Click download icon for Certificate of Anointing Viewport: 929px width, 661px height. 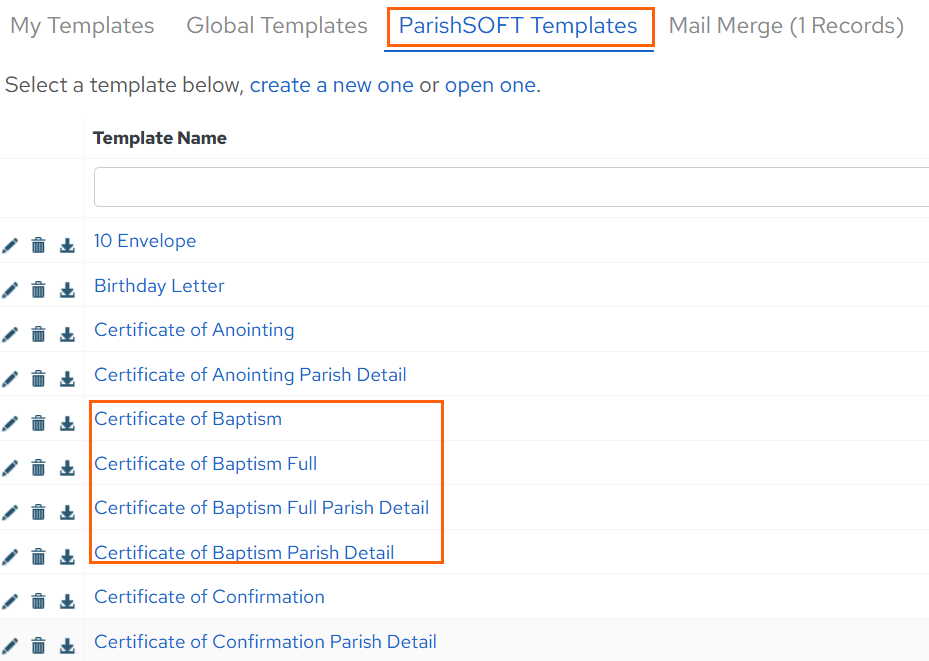67,334
